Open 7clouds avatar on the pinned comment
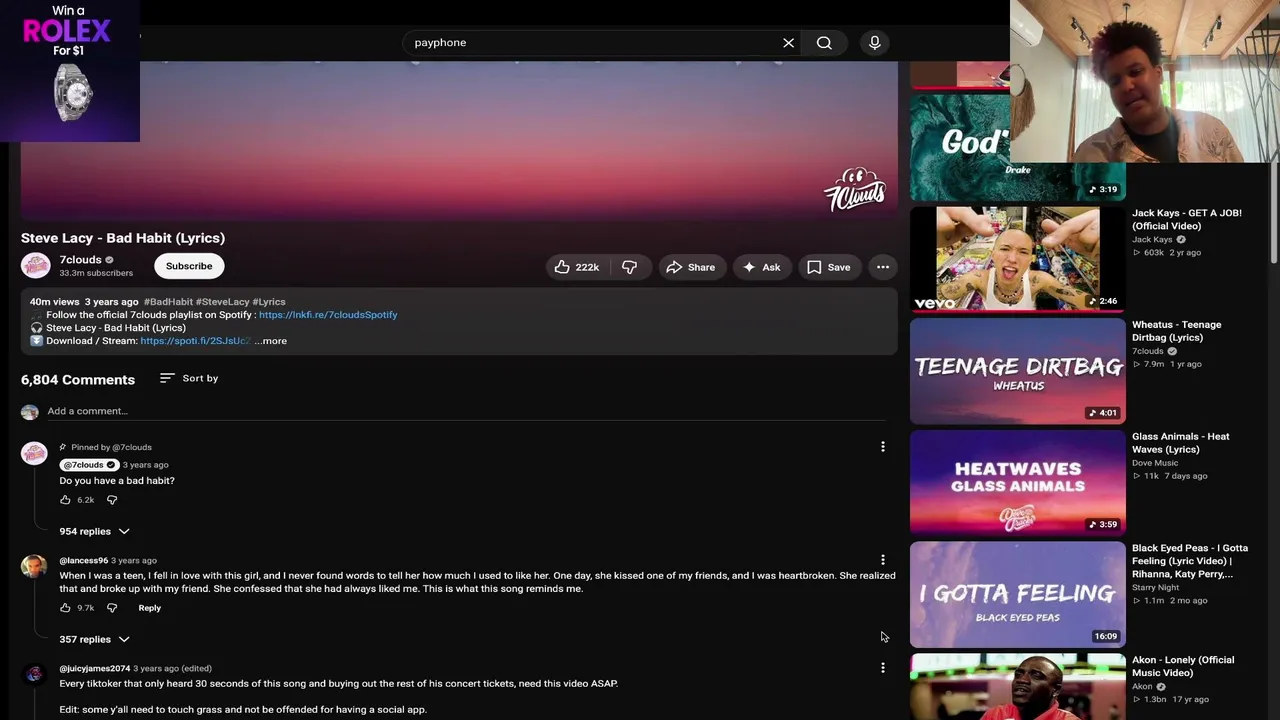The width and height of the screenshot is (1280, 720). 34,453
